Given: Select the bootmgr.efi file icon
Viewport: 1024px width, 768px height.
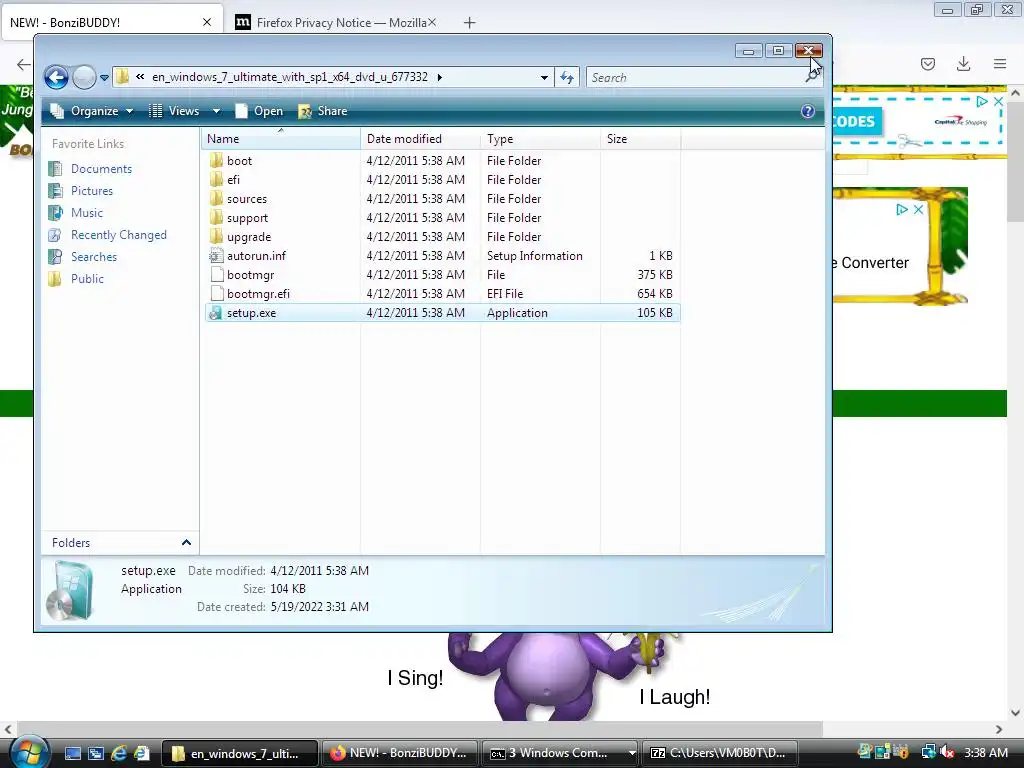Looking at the screenshot, I should [216, 294].
